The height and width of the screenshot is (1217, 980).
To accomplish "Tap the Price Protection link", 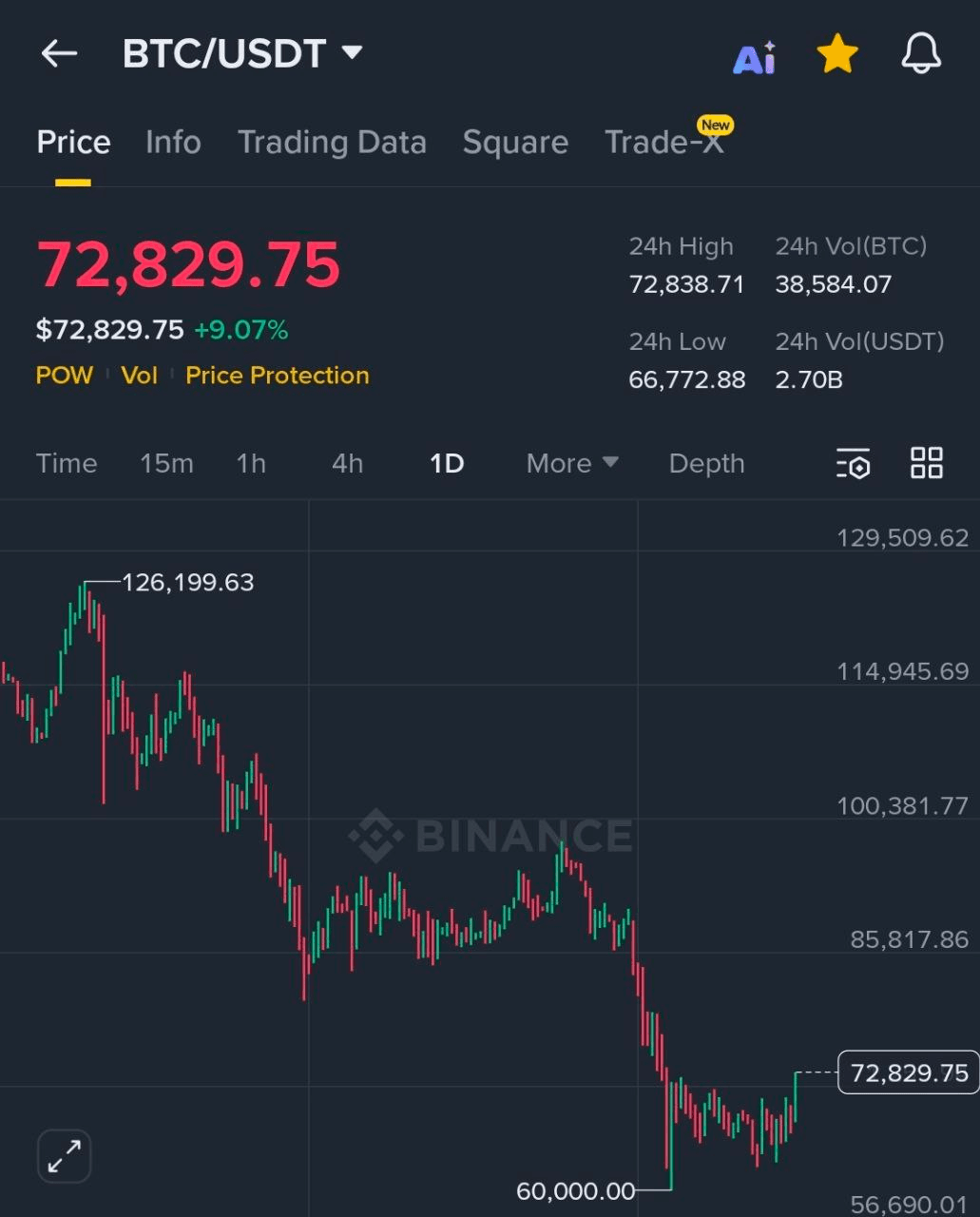I will pyautogui.click(x=277, y=376).
